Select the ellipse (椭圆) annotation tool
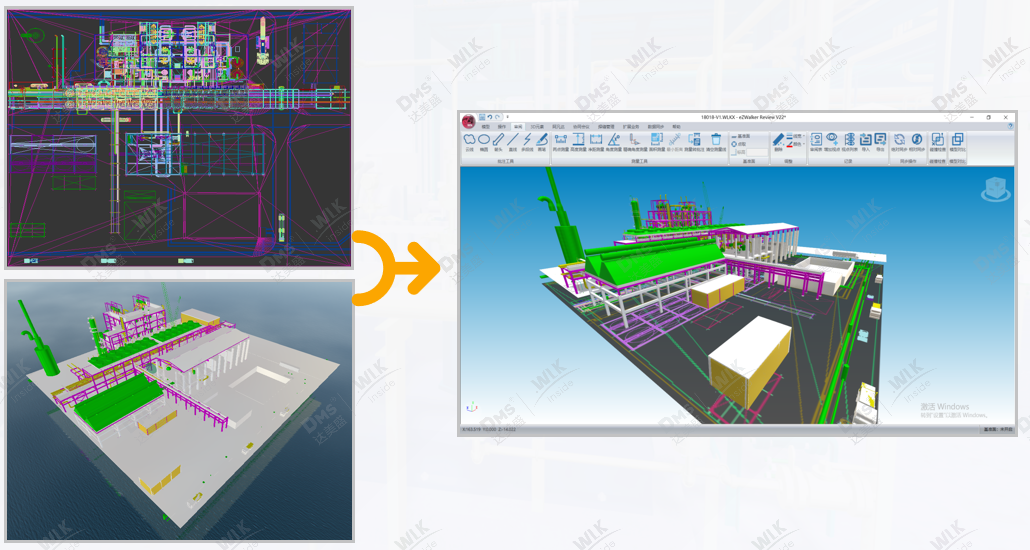 click(x=484, y=143)
